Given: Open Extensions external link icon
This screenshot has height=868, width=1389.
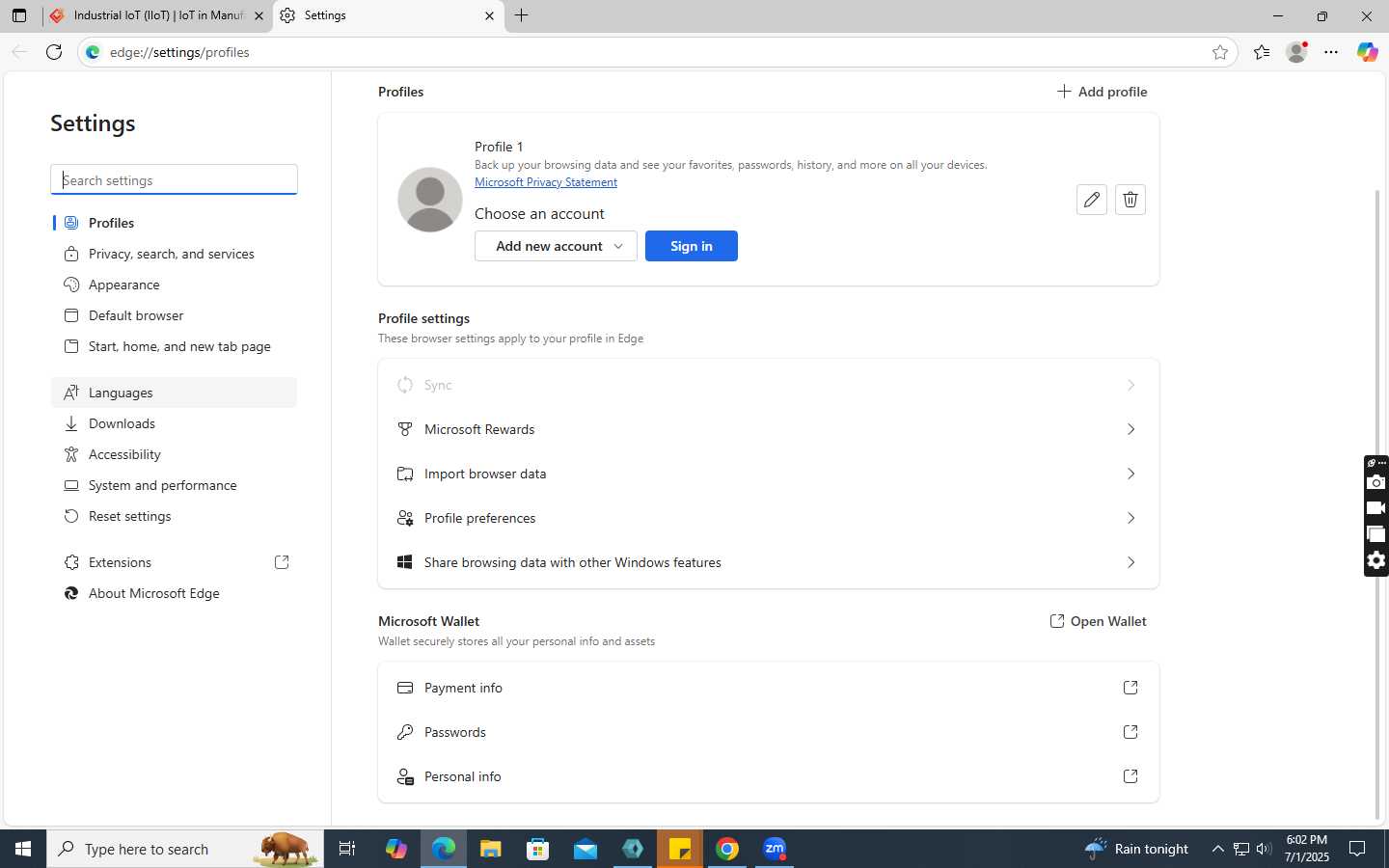Looking at the screenshot, I should coord(282,562).
